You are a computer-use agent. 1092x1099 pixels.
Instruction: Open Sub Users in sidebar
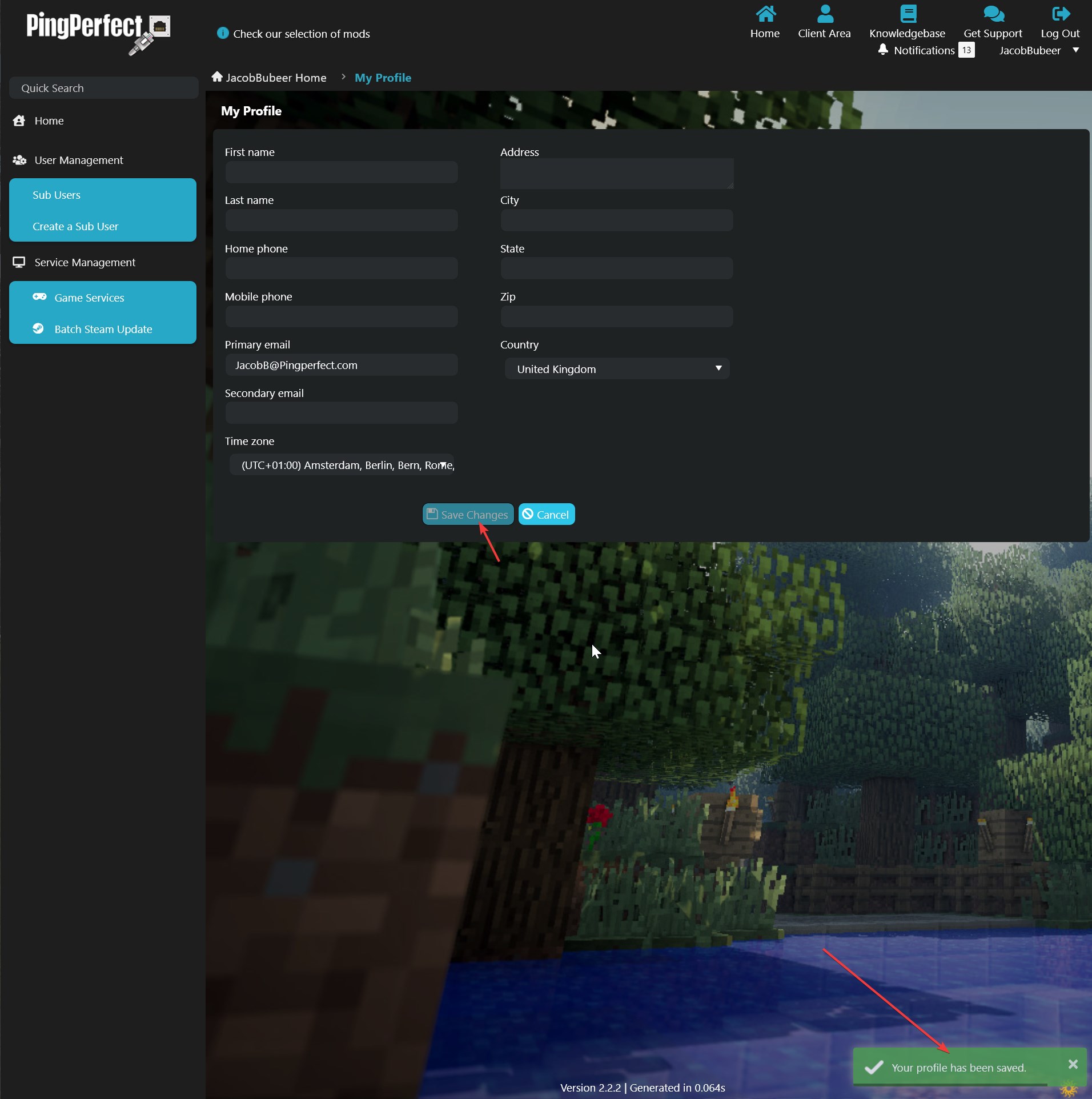coord(57,195)
